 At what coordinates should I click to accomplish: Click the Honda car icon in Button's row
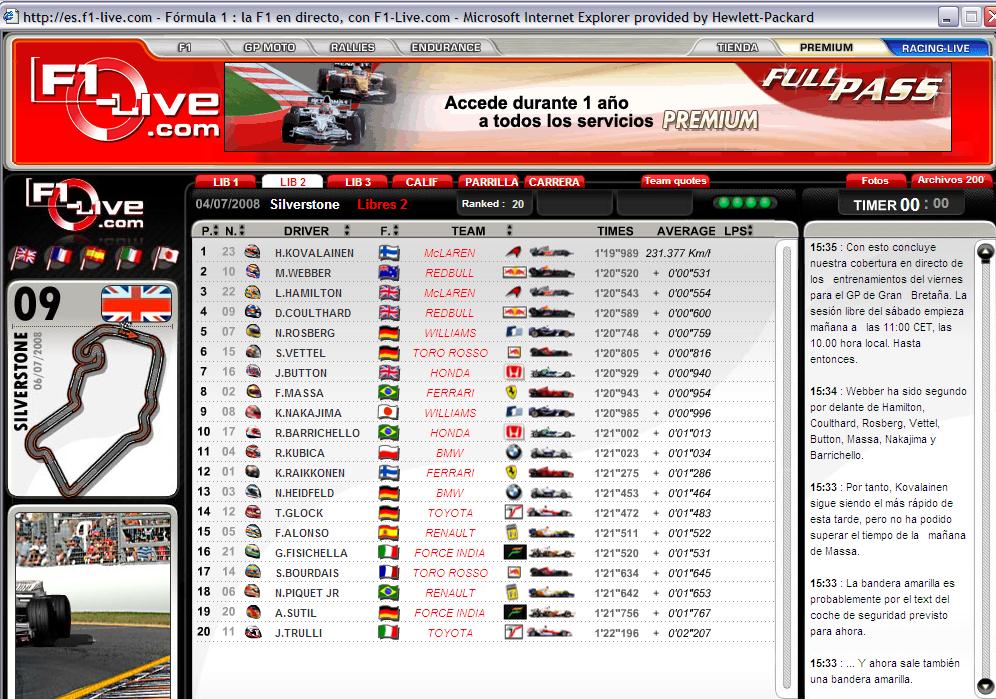[552, 373]
